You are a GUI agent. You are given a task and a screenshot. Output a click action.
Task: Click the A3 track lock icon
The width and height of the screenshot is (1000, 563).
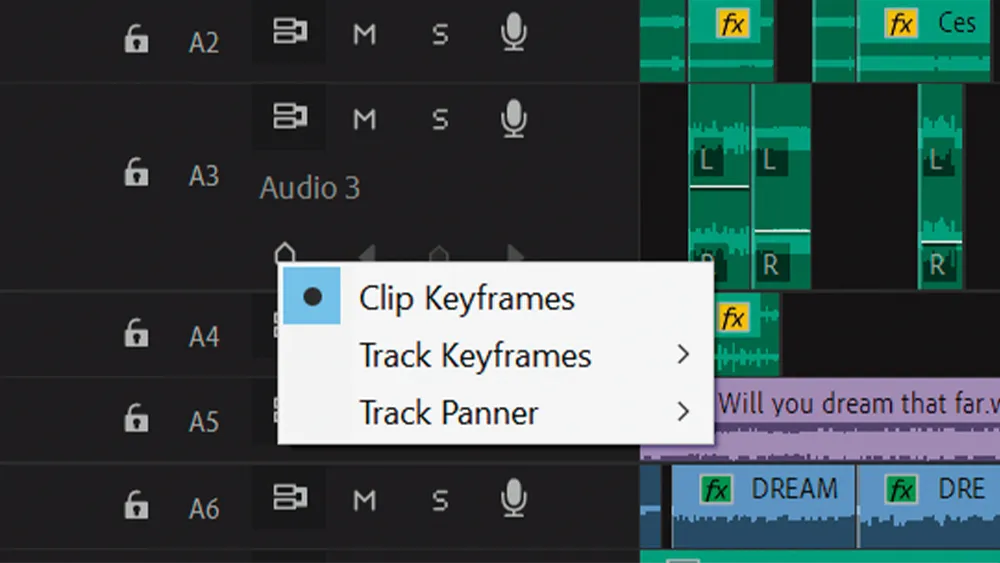click(x=135, y=173)
